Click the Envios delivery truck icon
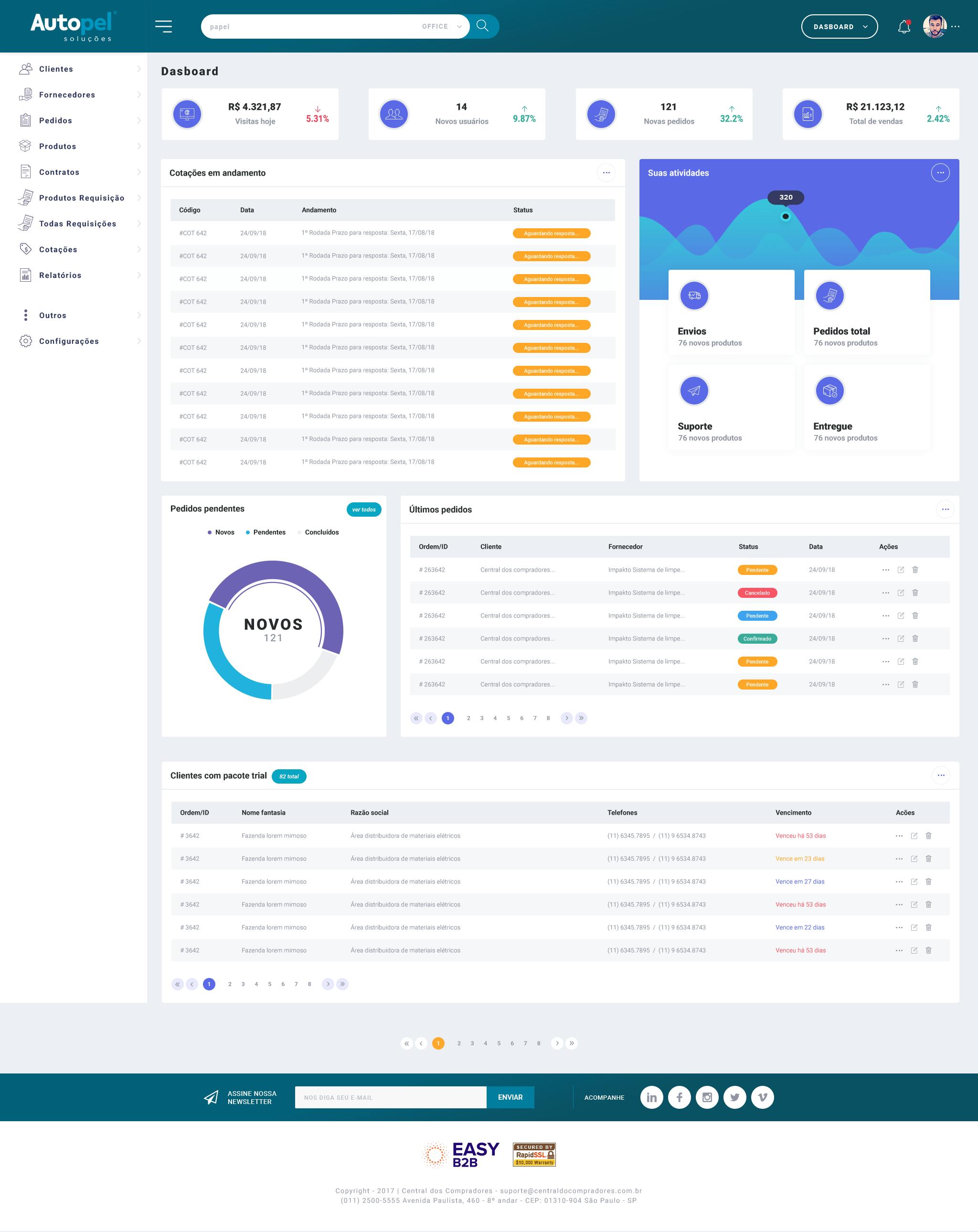Image resolution: width=978 pixels, height=1232 pixels. point(694,296)
